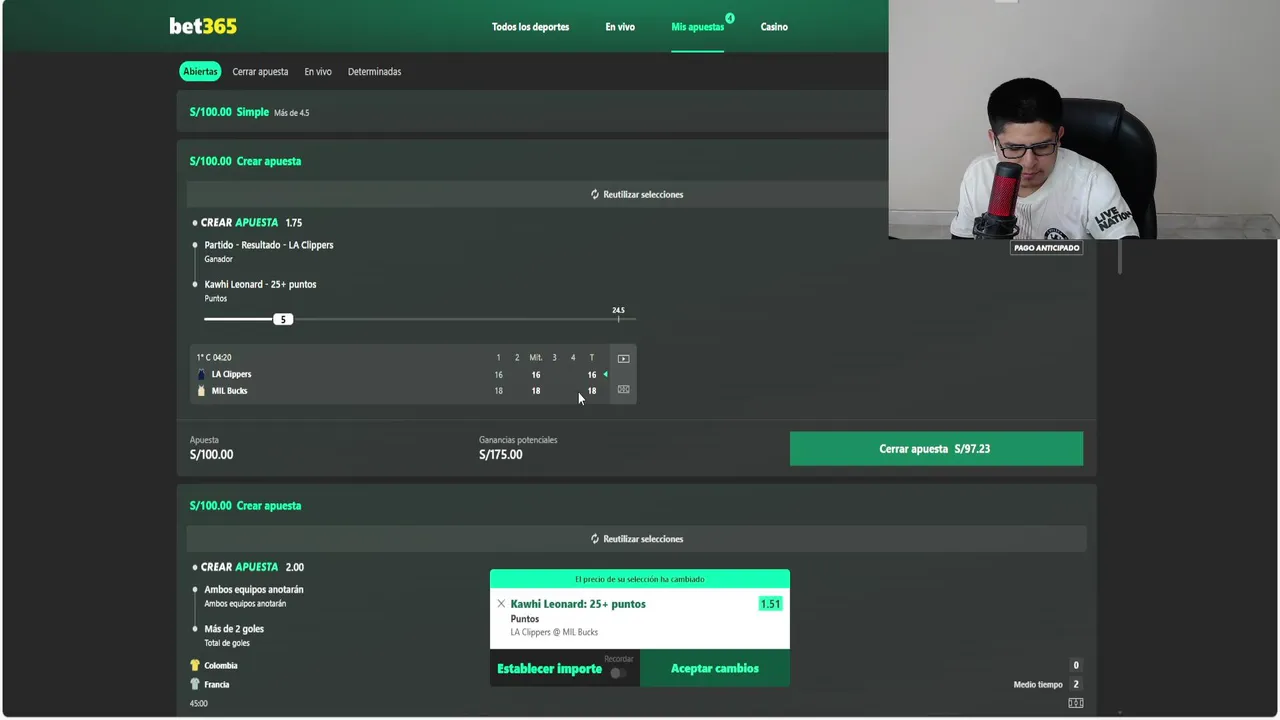Click the 24.5 target marker on points bar

tap(618, 313)
